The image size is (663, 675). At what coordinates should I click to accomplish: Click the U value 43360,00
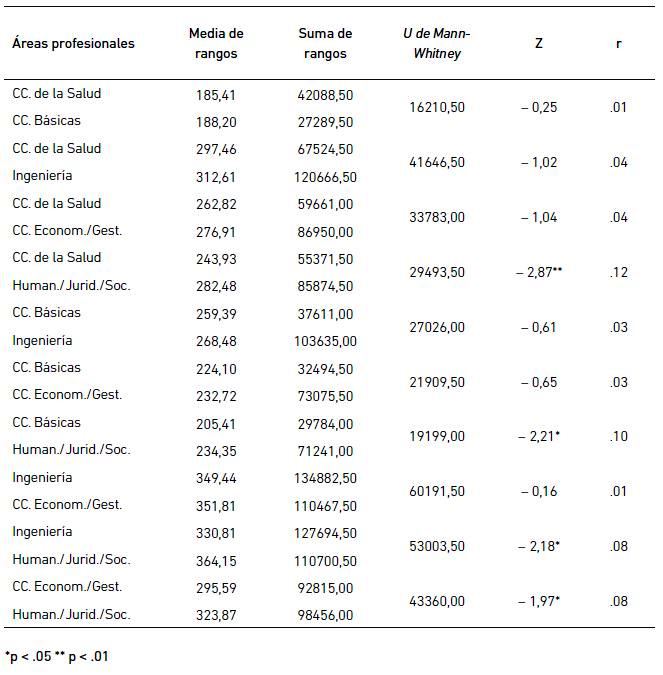point(437,600)
